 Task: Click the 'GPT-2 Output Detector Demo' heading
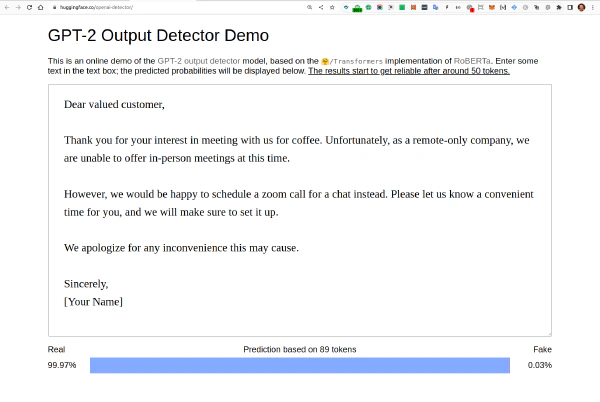[x=158, y=36]
